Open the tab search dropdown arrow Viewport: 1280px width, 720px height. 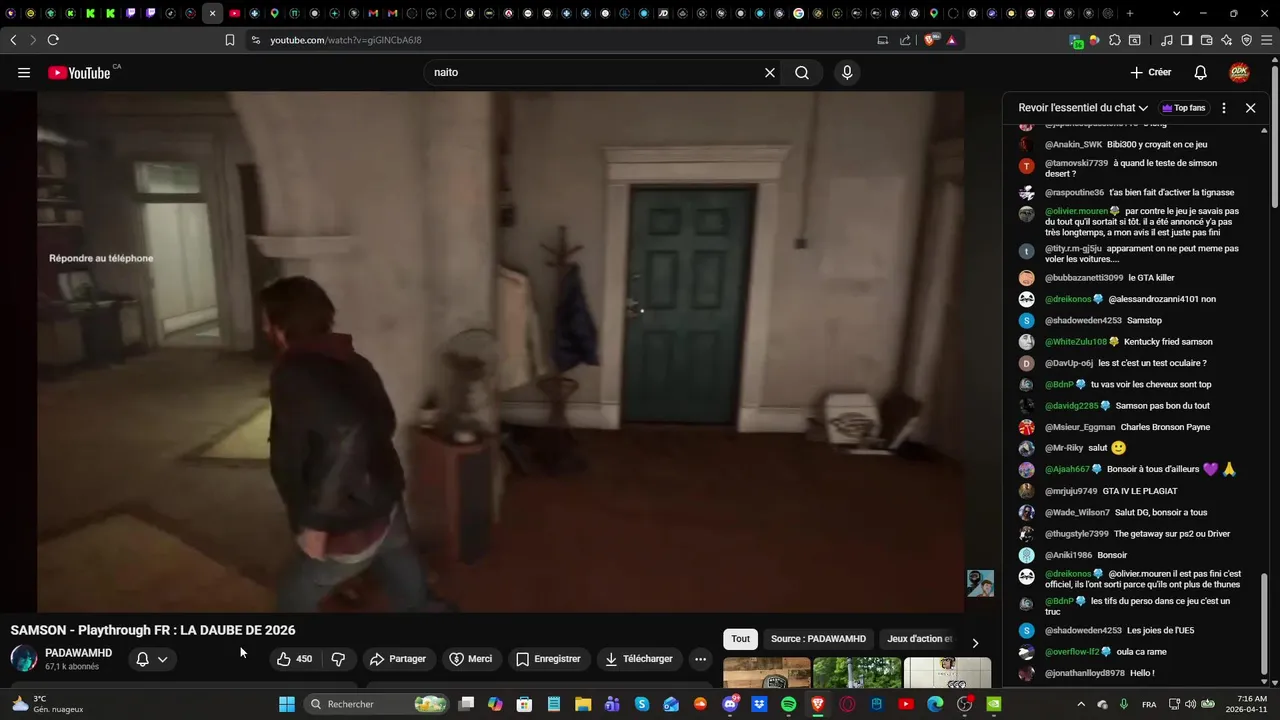pyautogui.click(x=1176, y=14)
